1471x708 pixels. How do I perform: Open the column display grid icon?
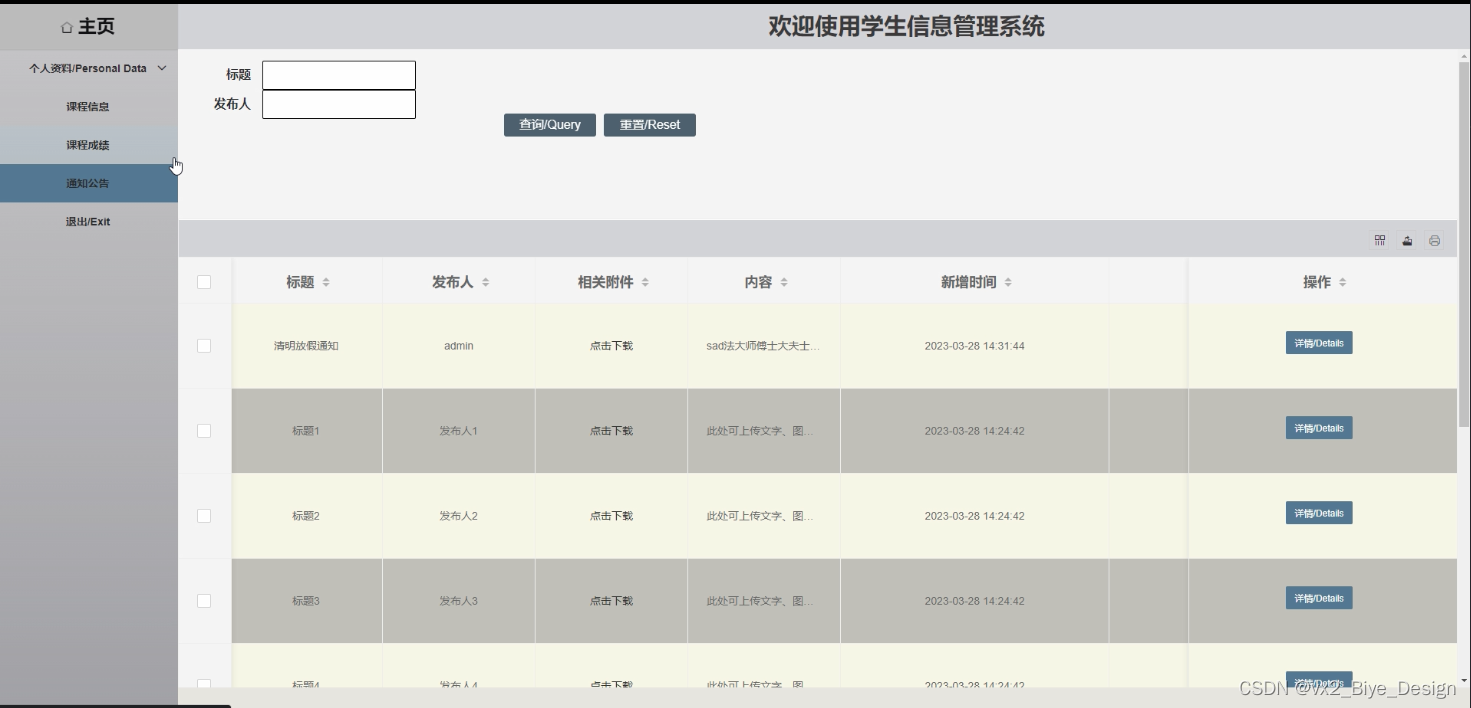[1379, 240]
